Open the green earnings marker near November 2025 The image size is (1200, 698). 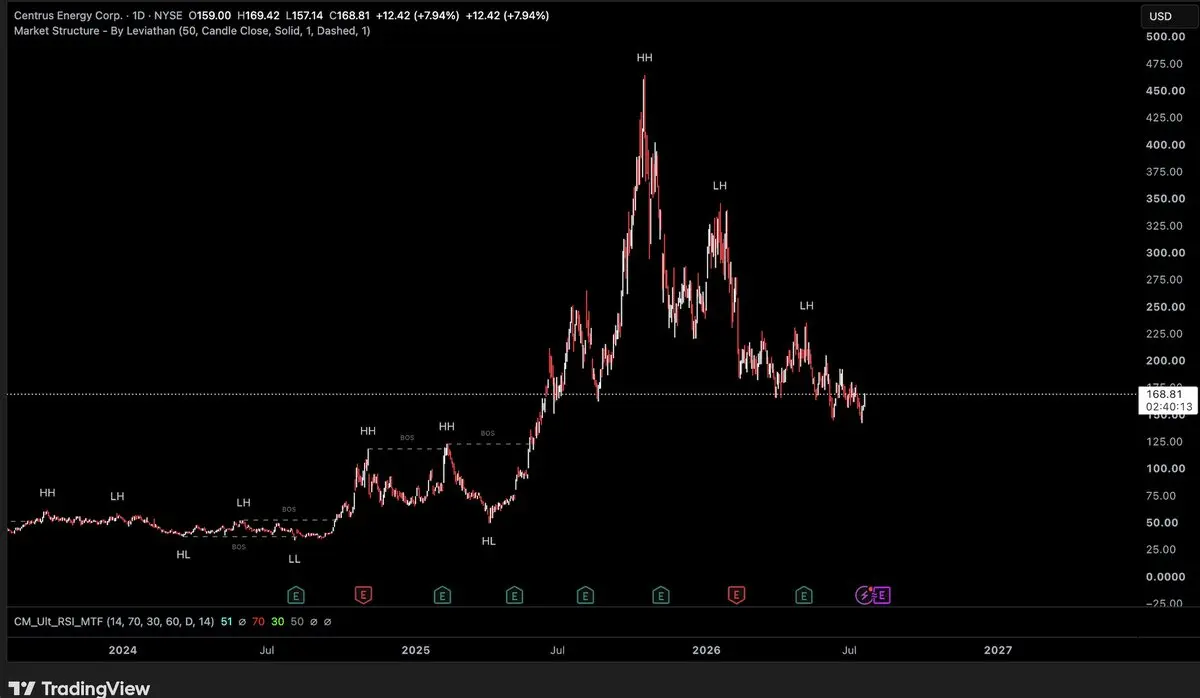(x=661, y=596)
